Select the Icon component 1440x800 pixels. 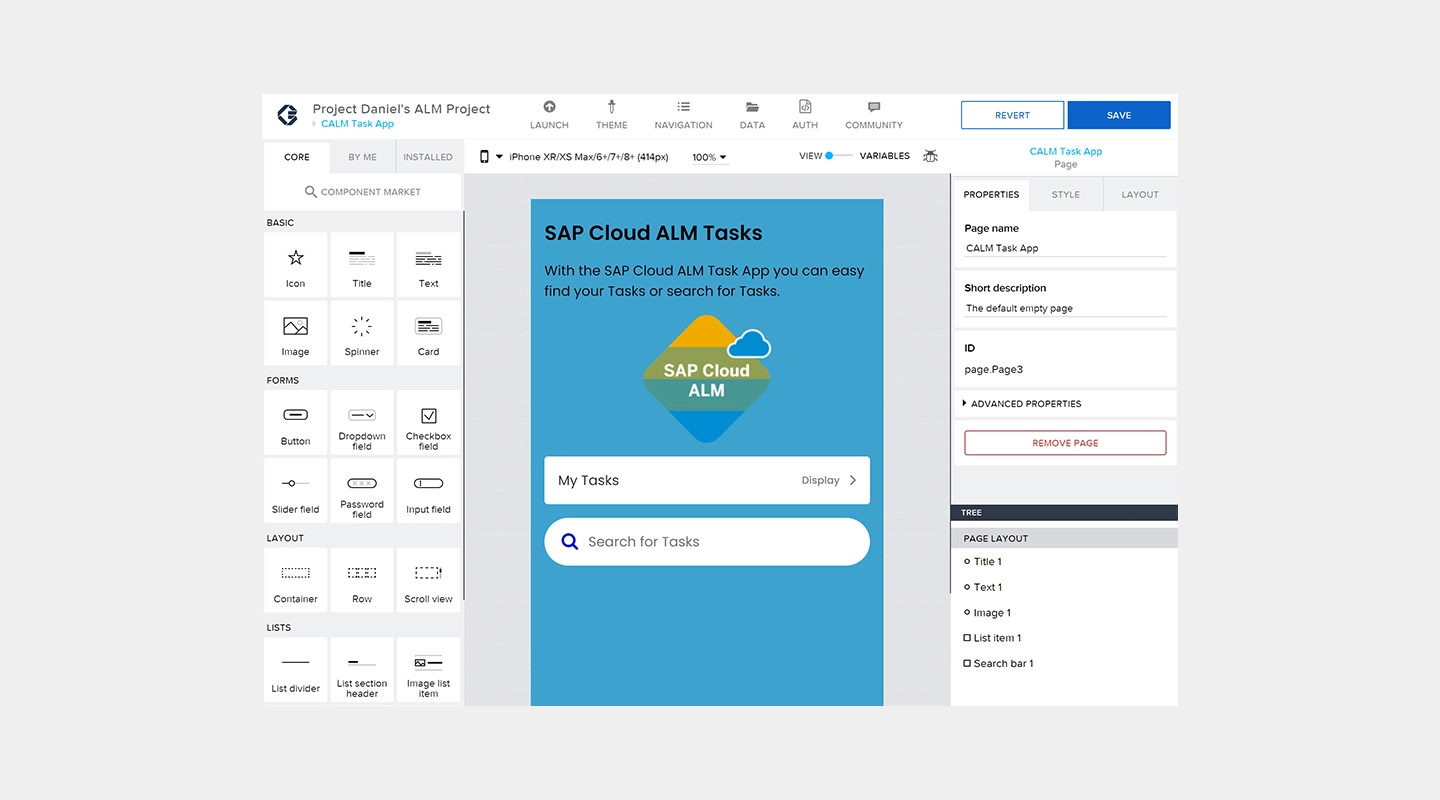tap(295, 265)
